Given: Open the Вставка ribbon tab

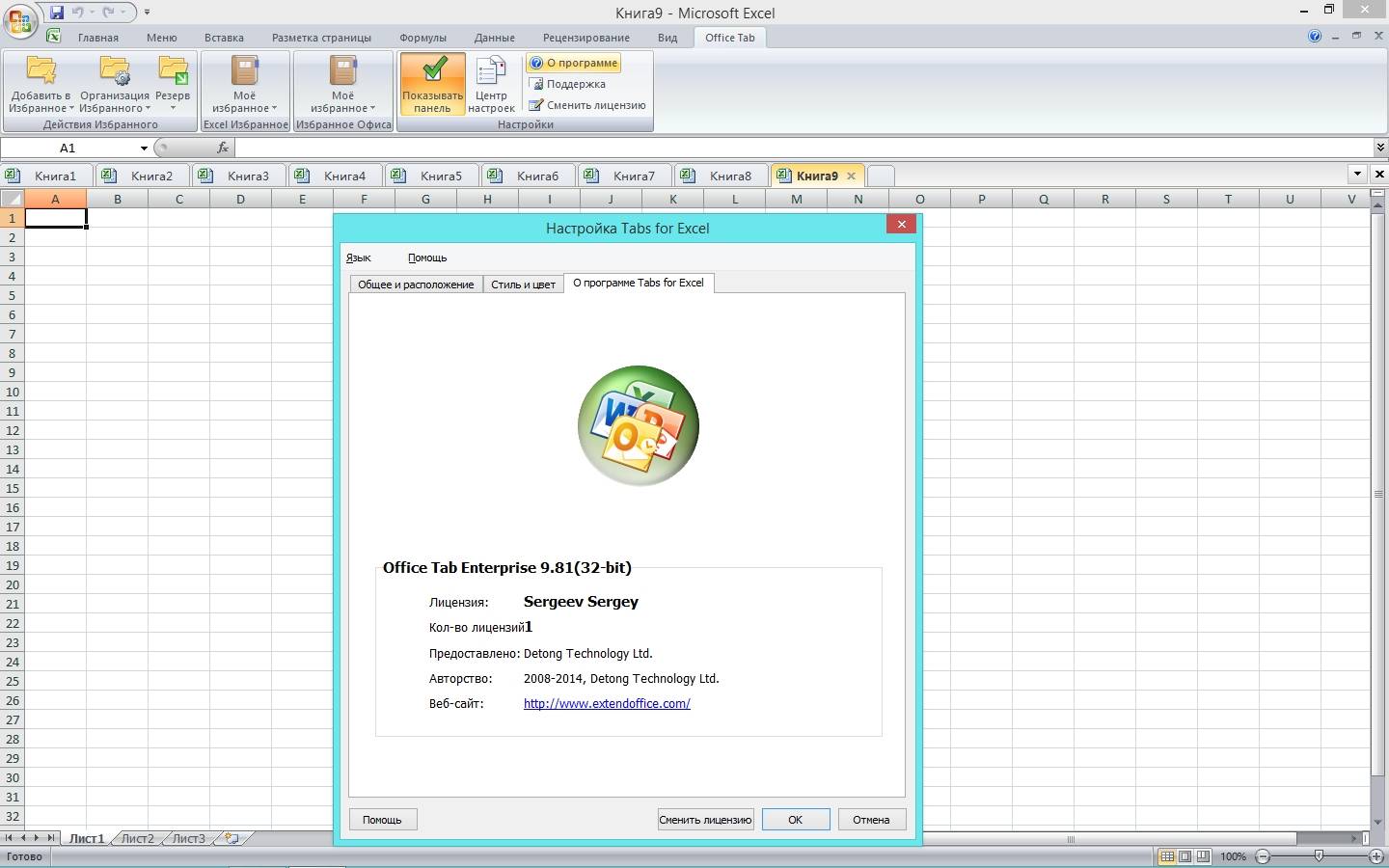Looking at the screenshot, I should pos(224,38).
